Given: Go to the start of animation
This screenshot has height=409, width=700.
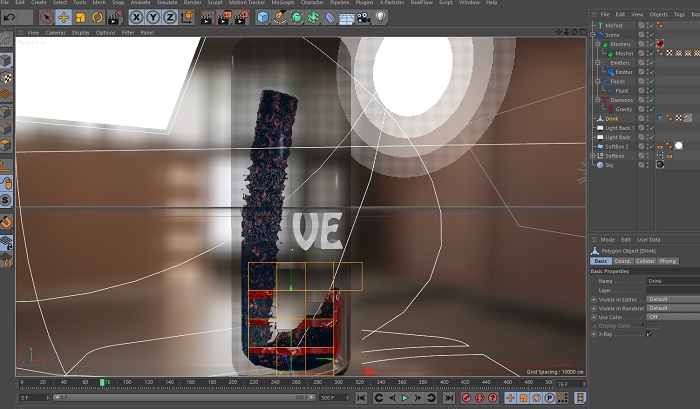Looking at the screenshot, I should (361, 397).
